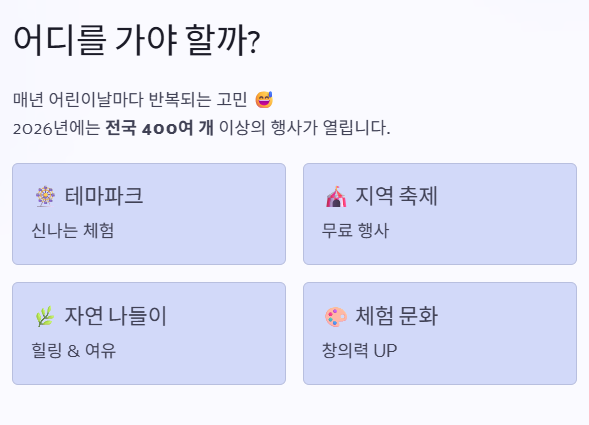Click the ferris wheel icon for 테마파크
The height and width of the screenshot is (425, 589).
tap(45, 197)
